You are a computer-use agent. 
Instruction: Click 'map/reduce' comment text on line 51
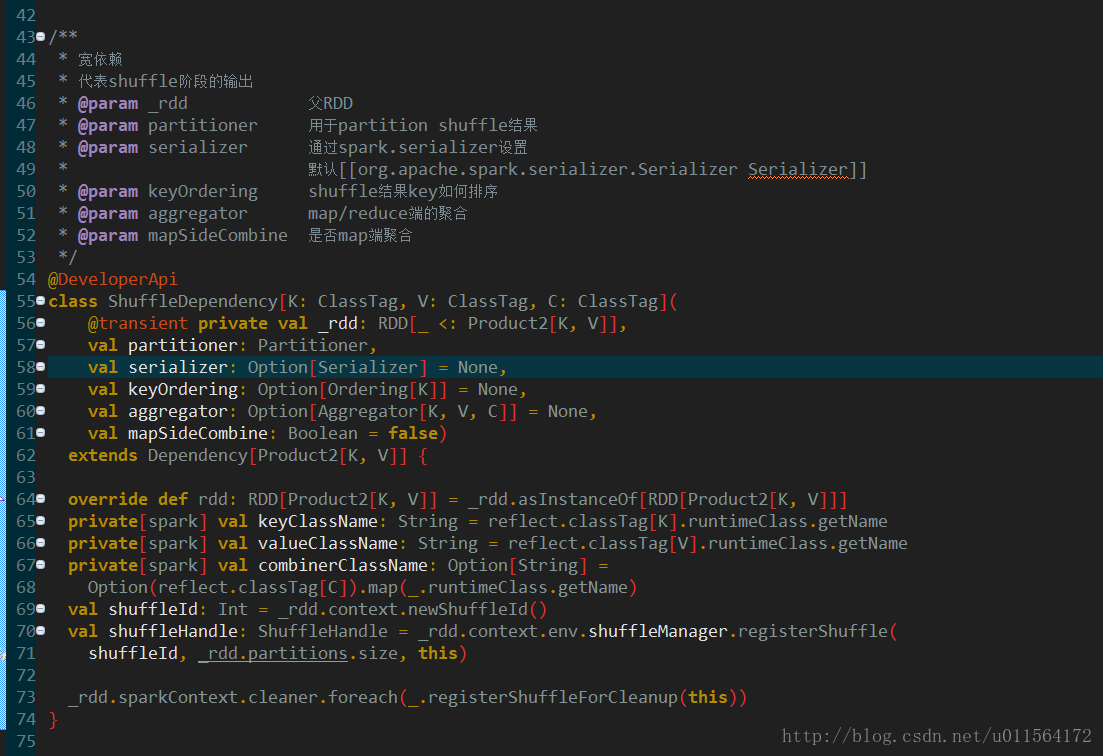pos(358,213)
